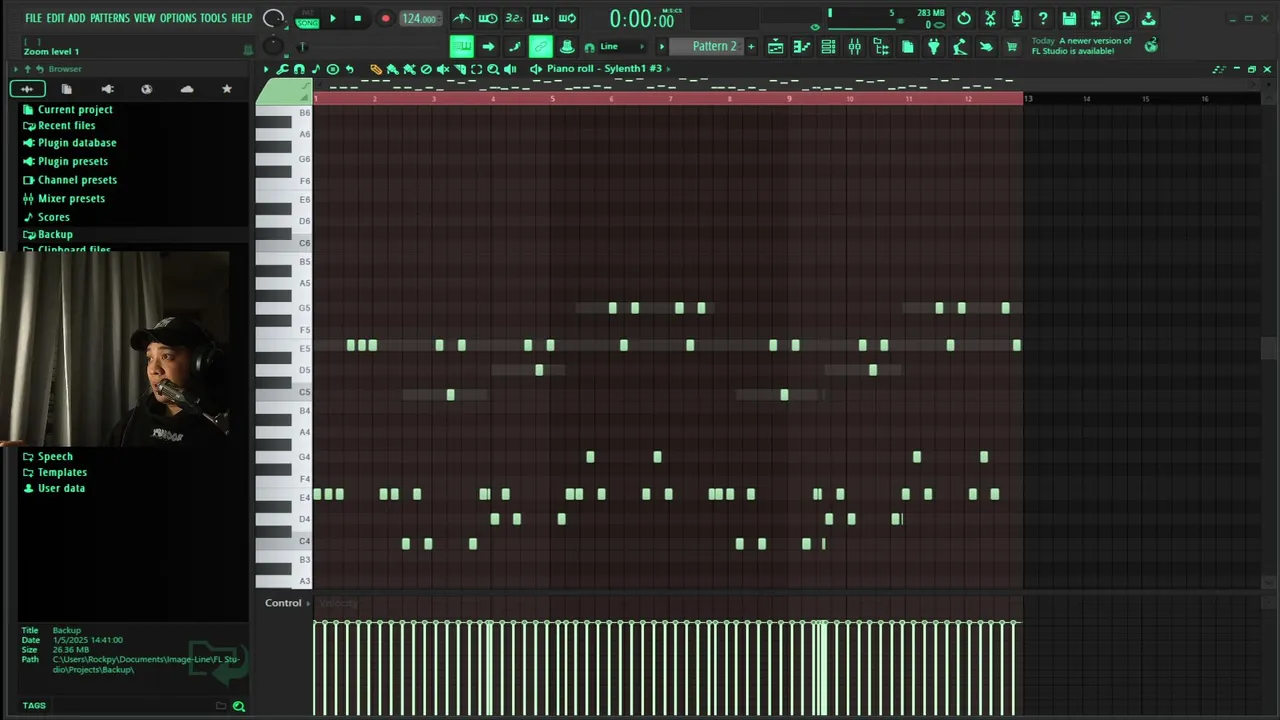Select the Delete tool in piano roll

pos(426,69)
